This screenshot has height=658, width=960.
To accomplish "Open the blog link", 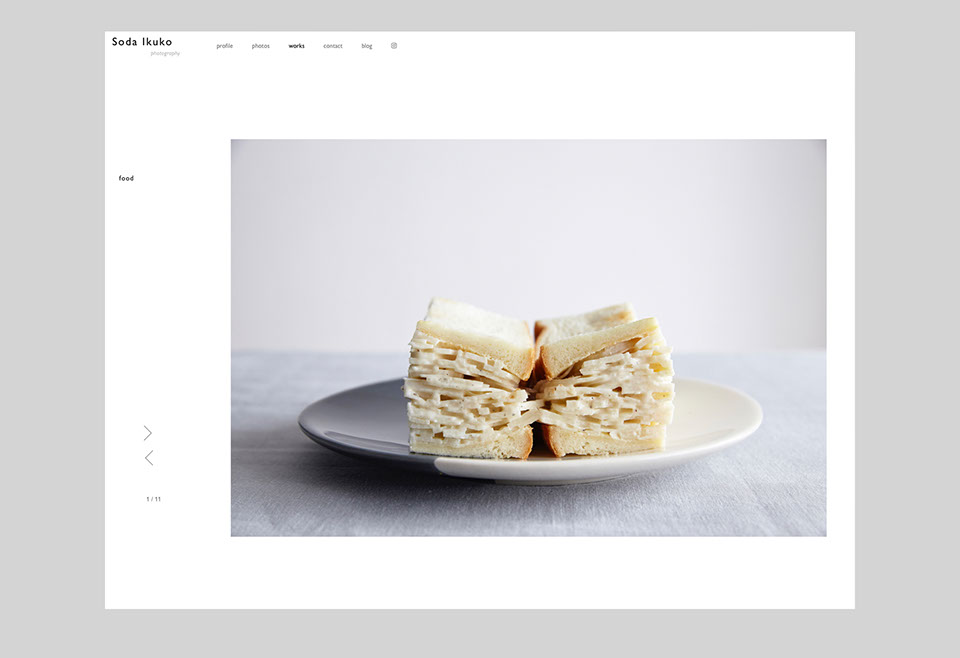I will tap(367, 46).
